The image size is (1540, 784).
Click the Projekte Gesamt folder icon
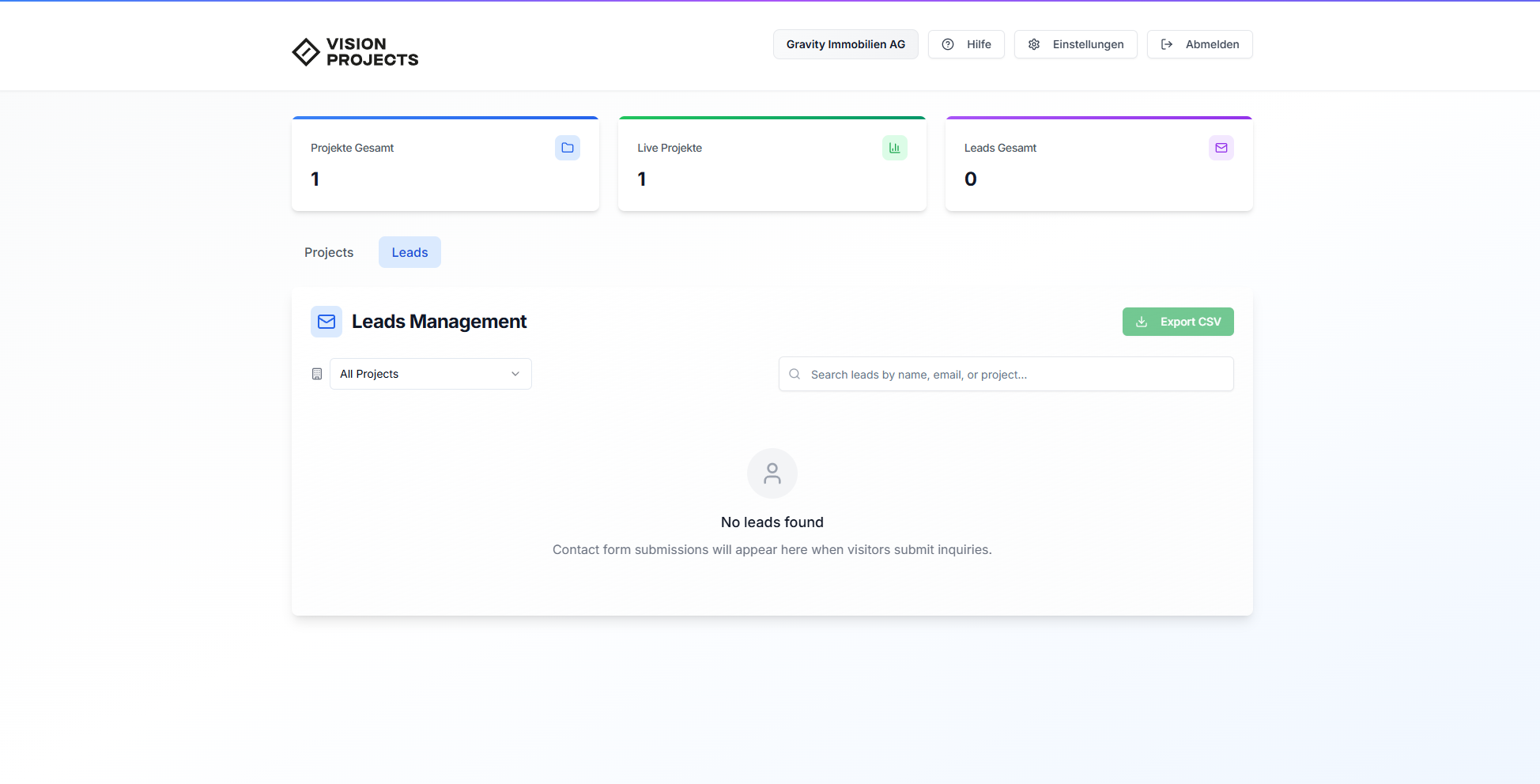567,148
